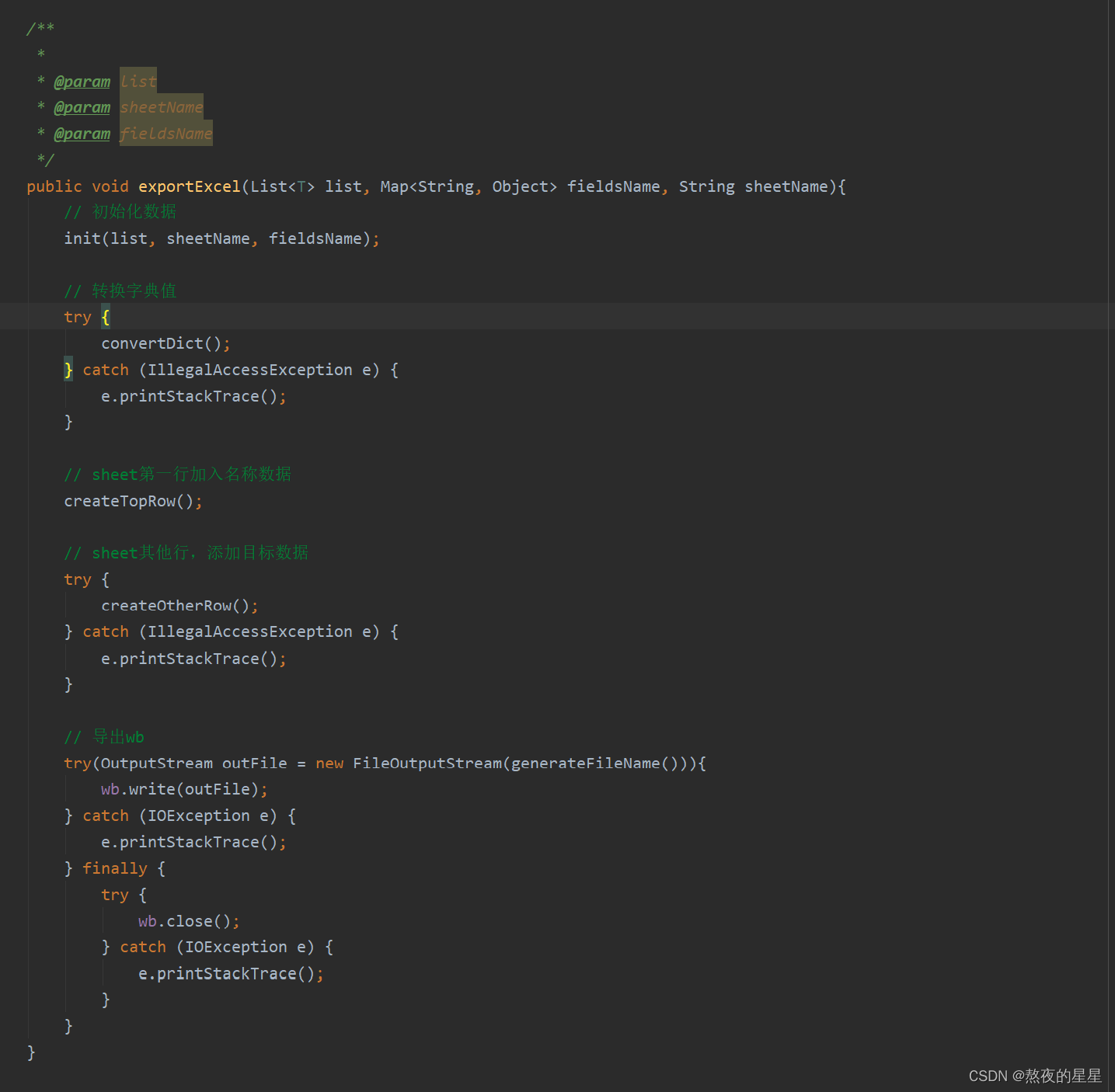
Task: Click the generateFileName() call
Action: click(x=596, y=763)
